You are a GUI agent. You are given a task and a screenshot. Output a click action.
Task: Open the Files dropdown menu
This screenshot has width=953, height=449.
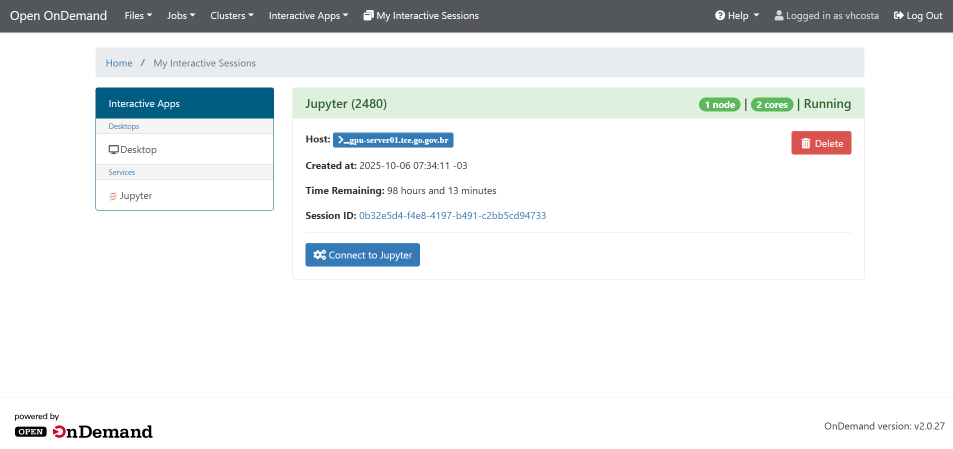click(138, 16)
